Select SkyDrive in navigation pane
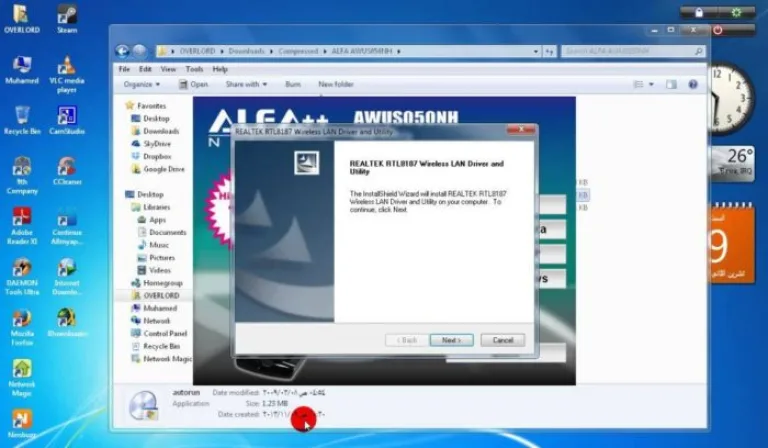The height and width of the screenshot is (448, 768). 151,144
